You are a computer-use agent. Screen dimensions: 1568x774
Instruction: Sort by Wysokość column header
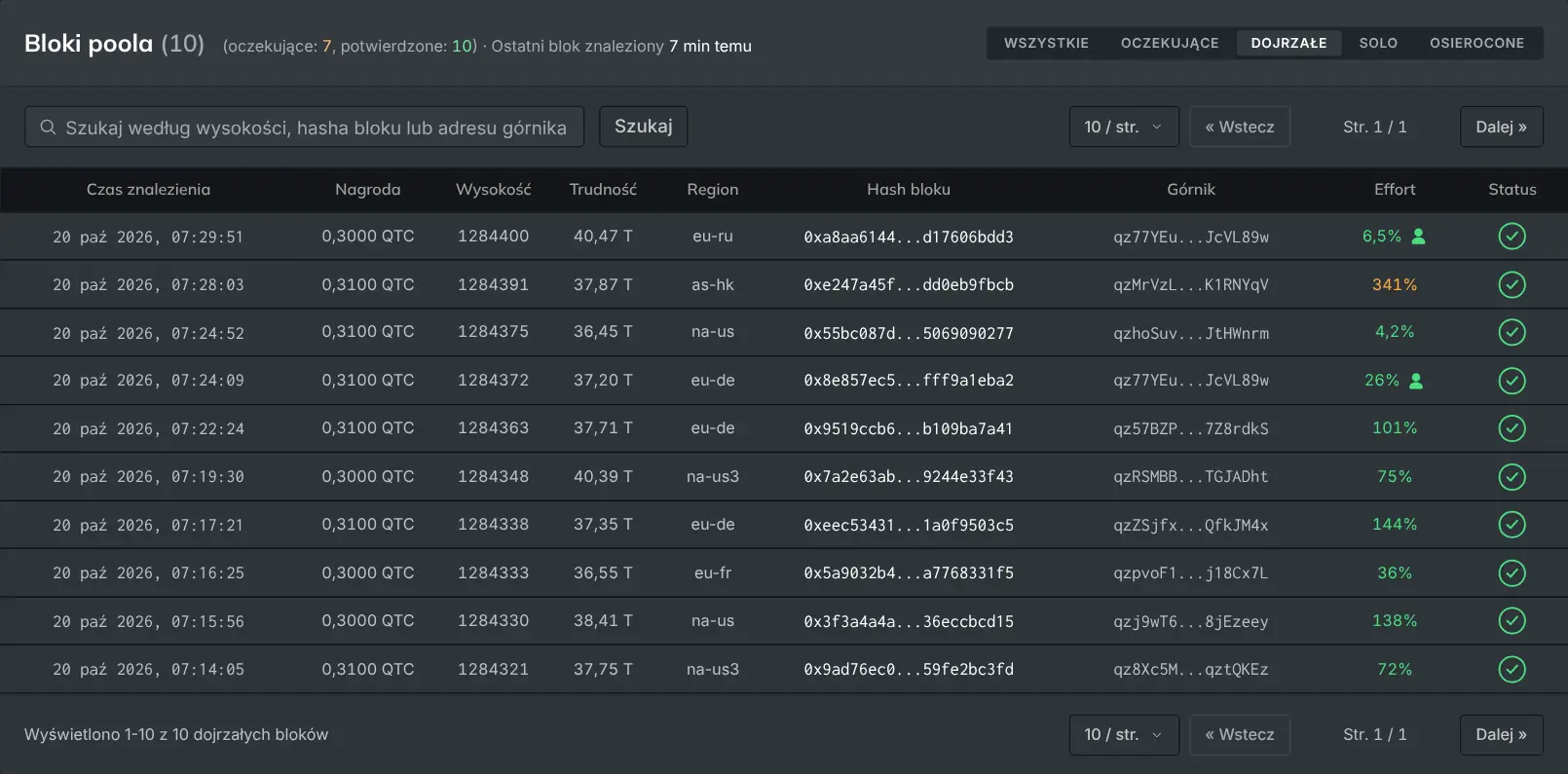click(494, 190)
